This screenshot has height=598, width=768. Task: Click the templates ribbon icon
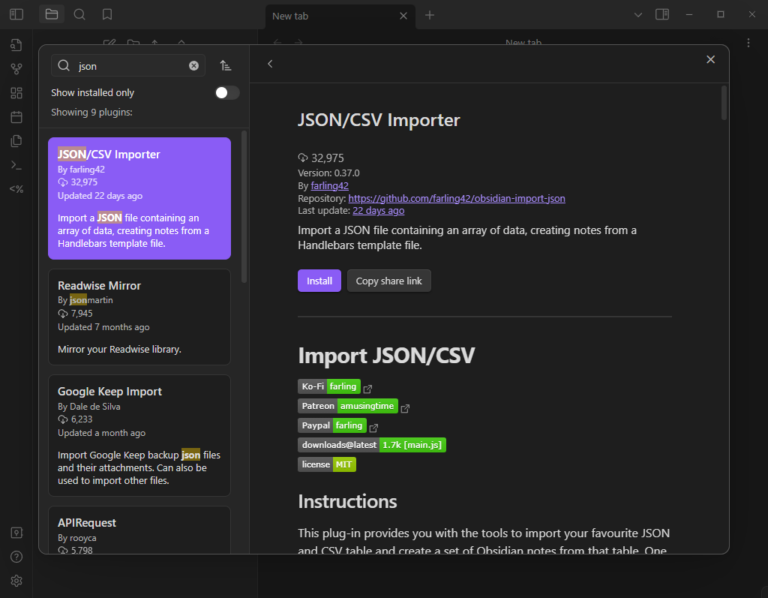tap(16, 141)
